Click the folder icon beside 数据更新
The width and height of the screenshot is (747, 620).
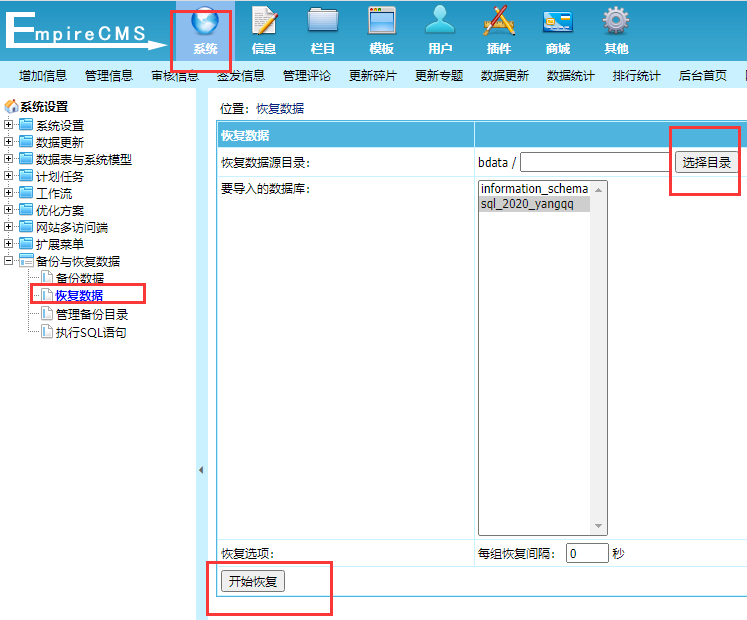point(26,142)
